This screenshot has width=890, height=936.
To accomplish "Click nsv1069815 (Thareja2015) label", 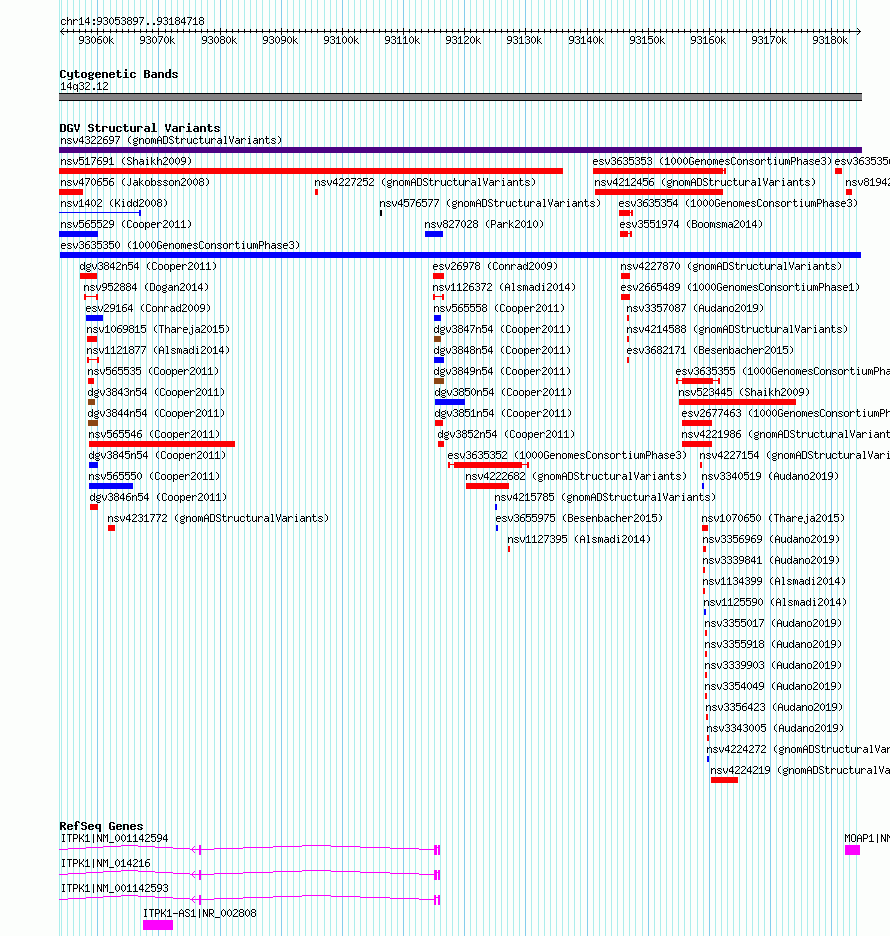I will point(158,329).
